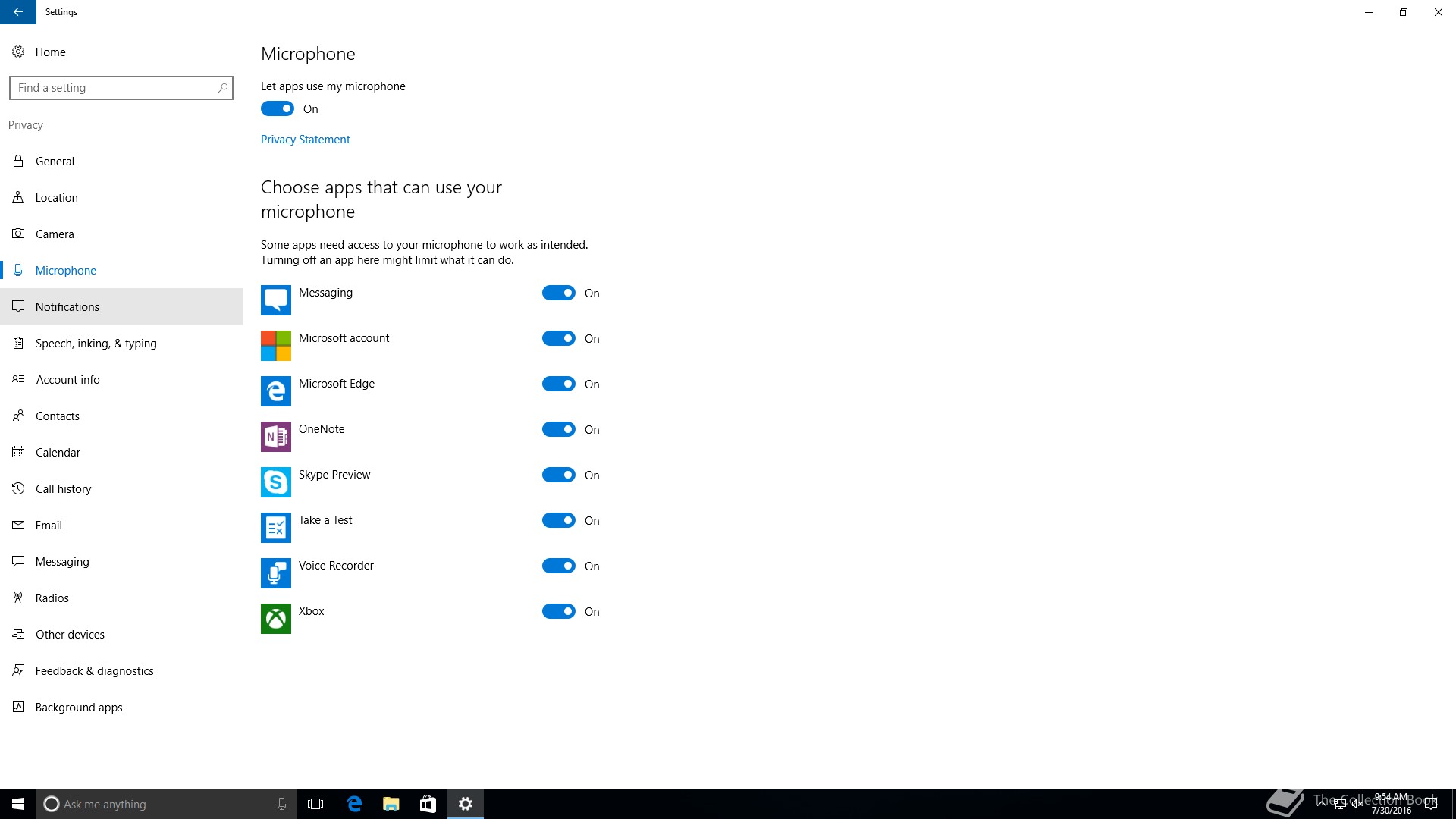Toggle microphone switch for Microsoft Edge
Screen dimensions: 1456x819
point(559,384)
